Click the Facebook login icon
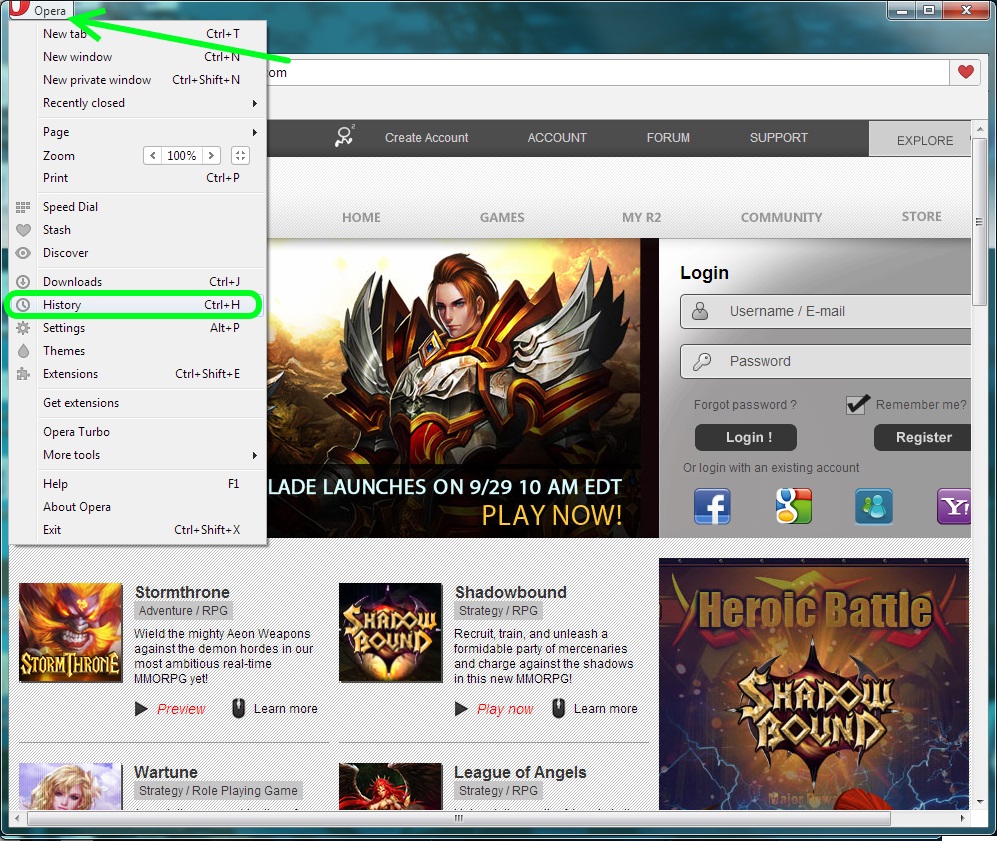The height and width of the screenshot is (841, 997). coord(712,506)
